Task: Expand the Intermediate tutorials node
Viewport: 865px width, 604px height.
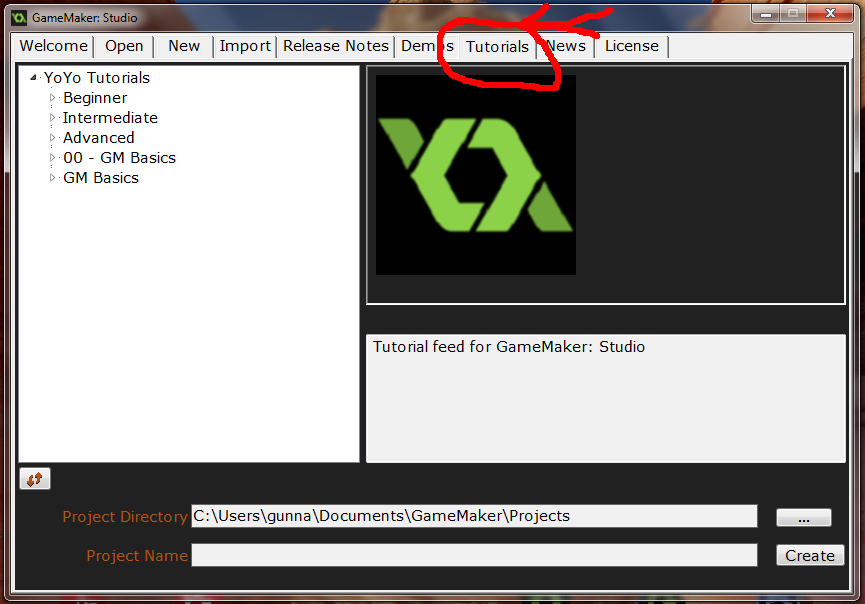Action: point(54,118)
